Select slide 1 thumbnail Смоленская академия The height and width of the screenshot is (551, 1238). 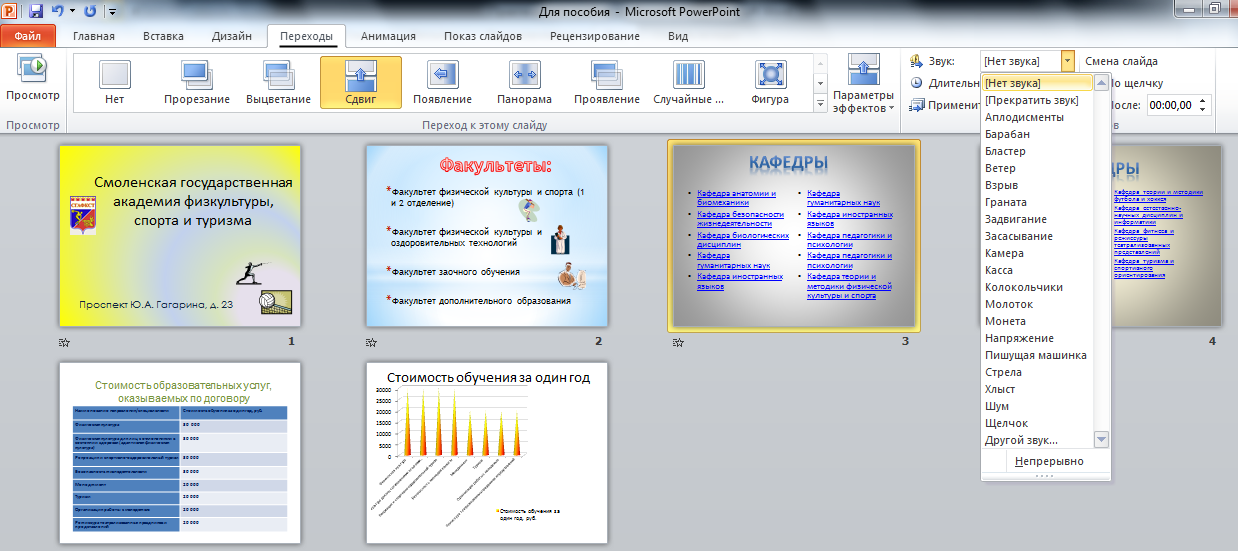[x=180, y=235]
